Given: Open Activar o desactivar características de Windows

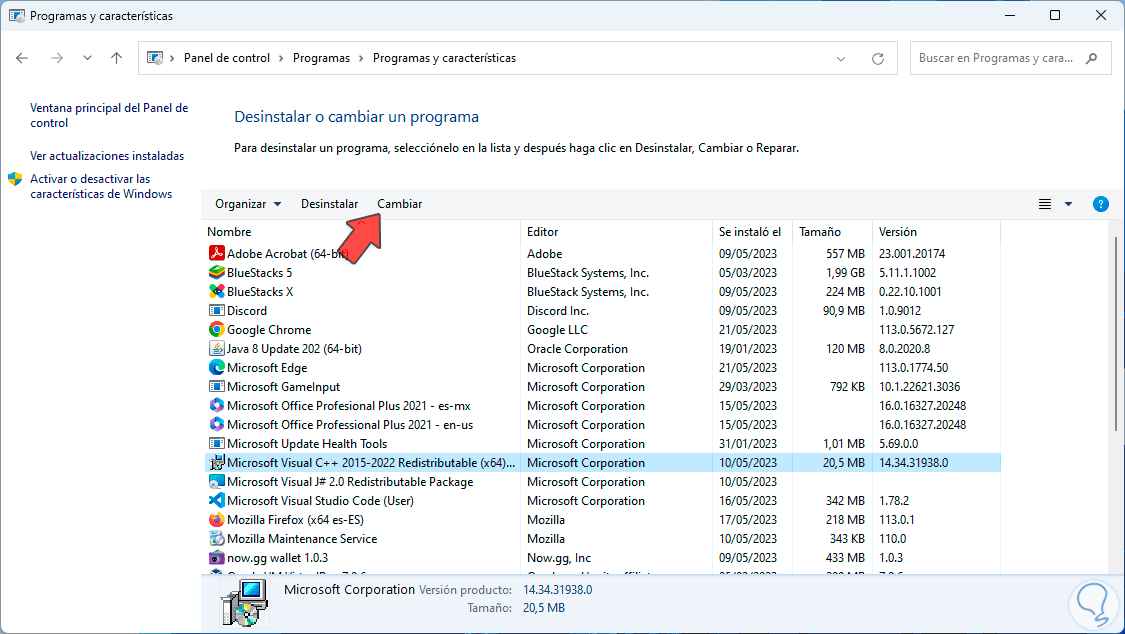Looking at the screenshot, I should tap(101, 186).
